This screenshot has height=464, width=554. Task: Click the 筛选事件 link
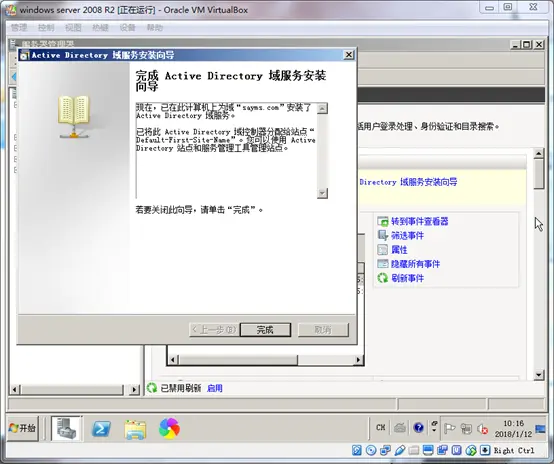407,236
